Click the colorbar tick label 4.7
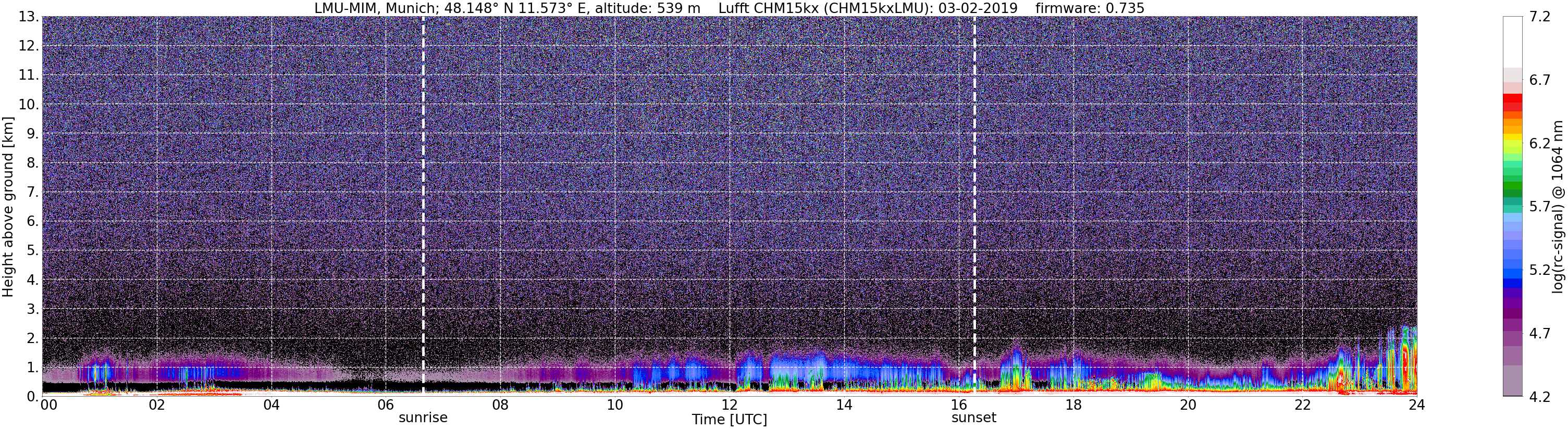 coord(1540,333)
